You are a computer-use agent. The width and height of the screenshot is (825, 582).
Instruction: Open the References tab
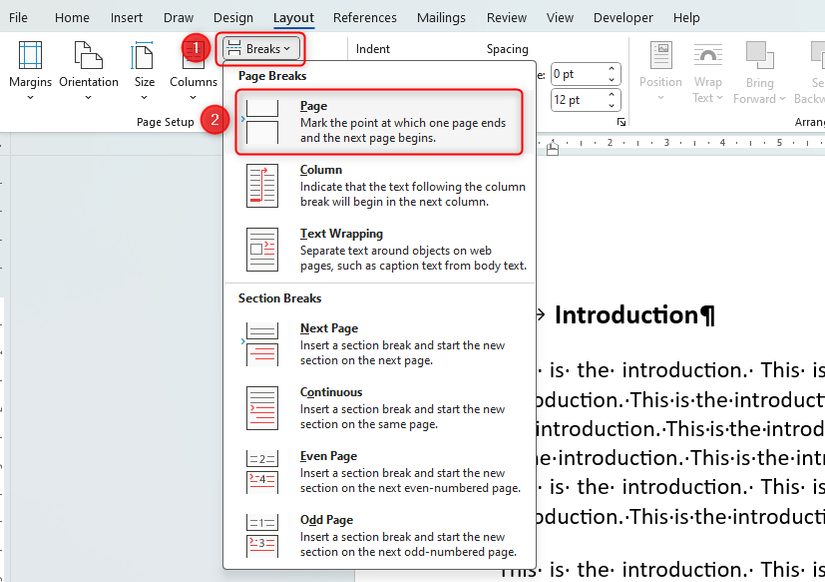[365, 17]
